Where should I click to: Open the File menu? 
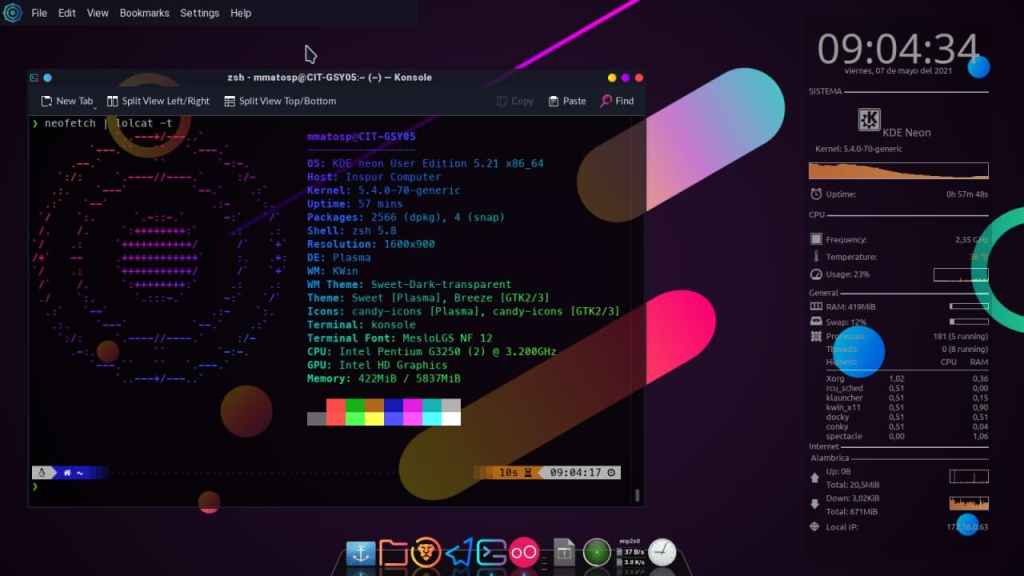[x=39, y=13]
